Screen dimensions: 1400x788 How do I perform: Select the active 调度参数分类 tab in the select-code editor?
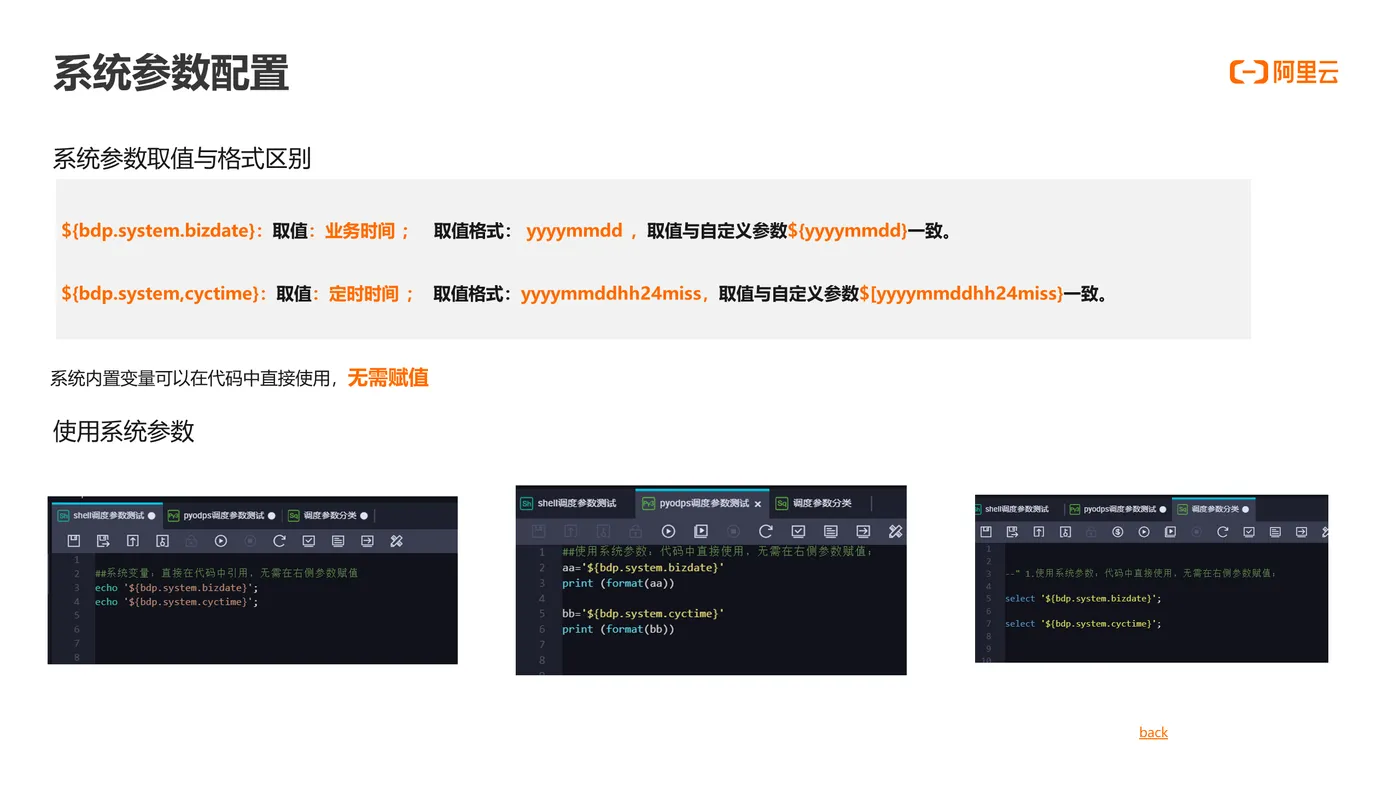pos(1213,509)
